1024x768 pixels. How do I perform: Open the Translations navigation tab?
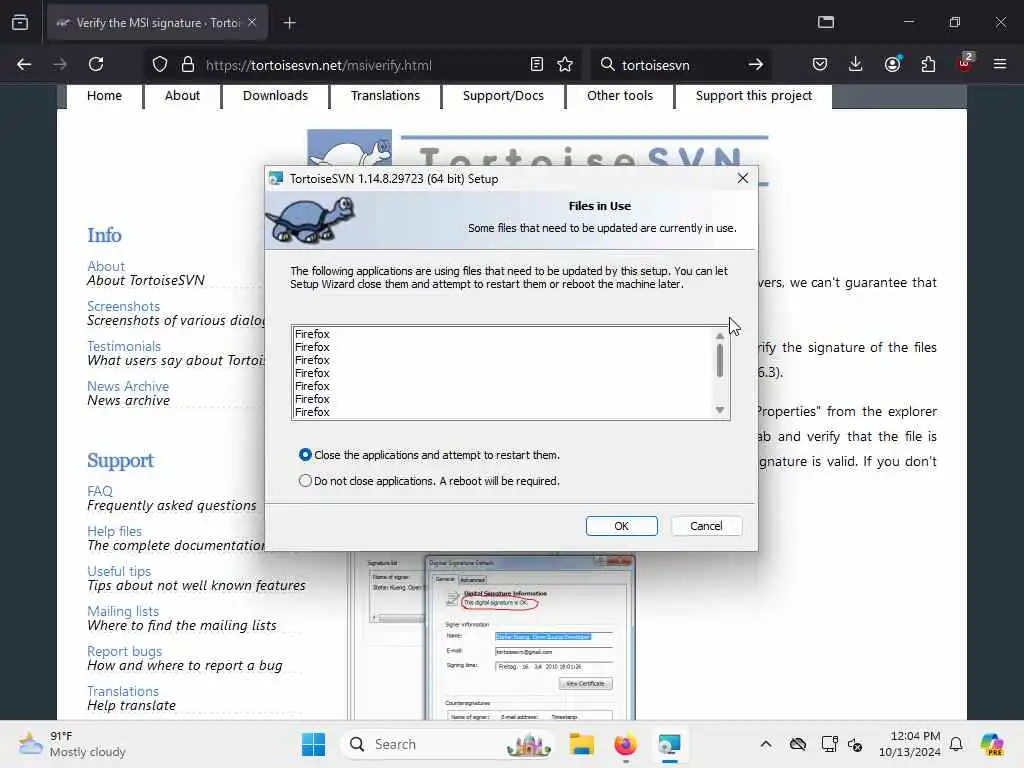pos(385,95)
